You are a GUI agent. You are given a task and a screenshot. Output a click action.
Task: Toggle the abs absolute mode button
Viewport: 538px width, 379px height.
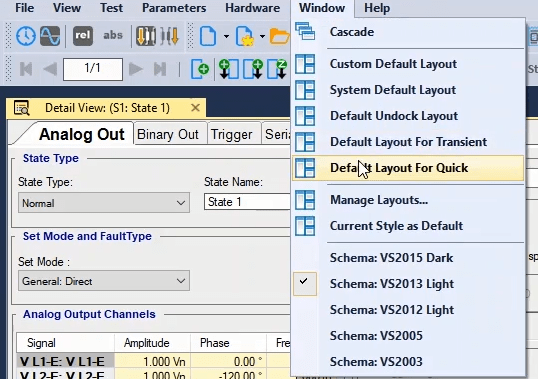[x=113, y=35]
